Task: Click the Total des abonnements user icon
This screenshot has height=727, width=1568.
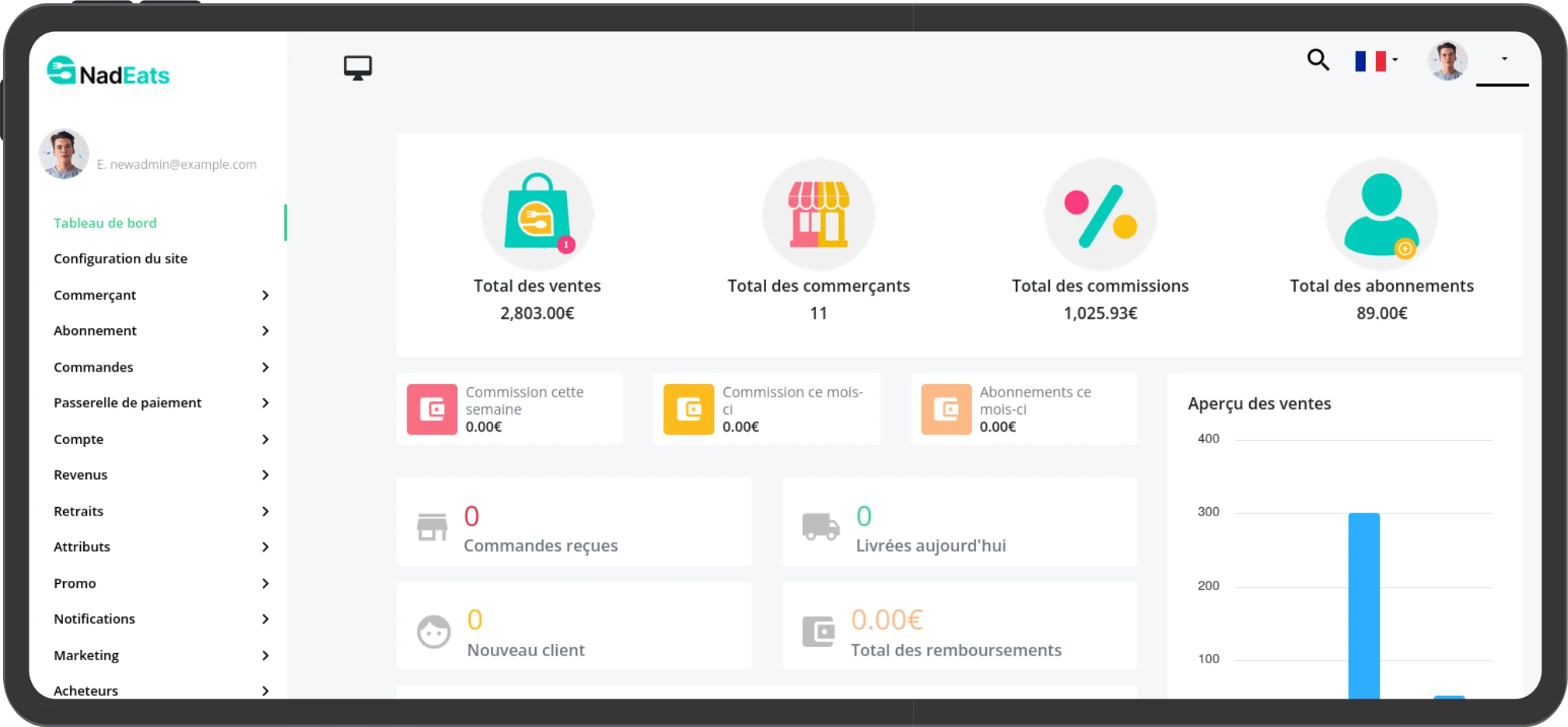Action: coord(1382,214)
